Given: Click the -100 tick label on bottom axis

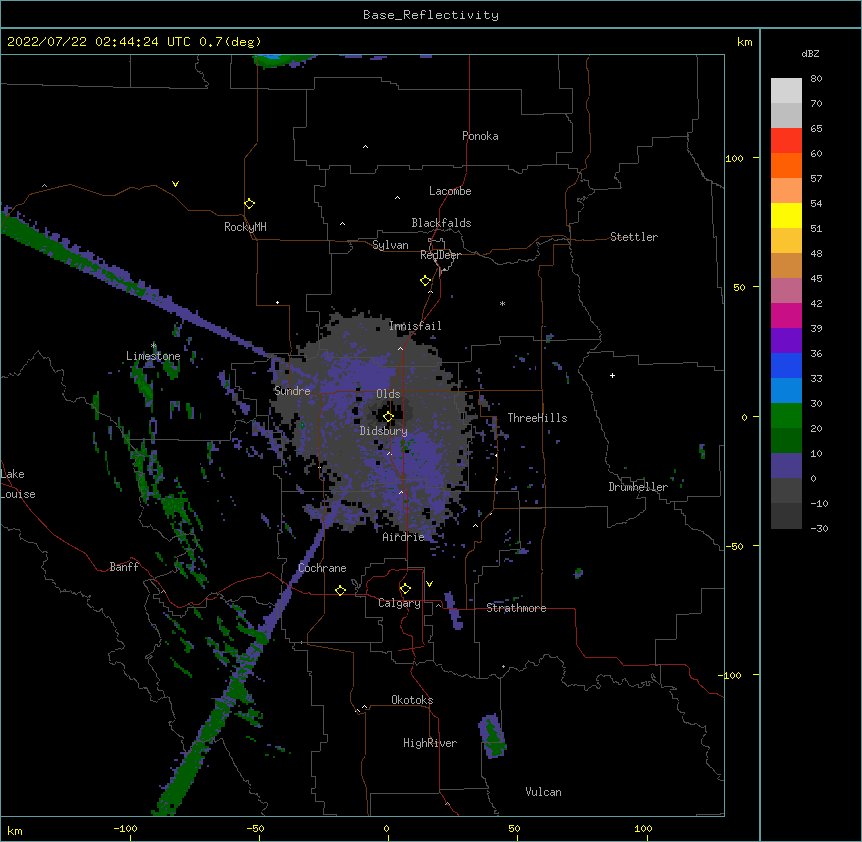Looking at the screenshot, I should [x=125, y=829].
